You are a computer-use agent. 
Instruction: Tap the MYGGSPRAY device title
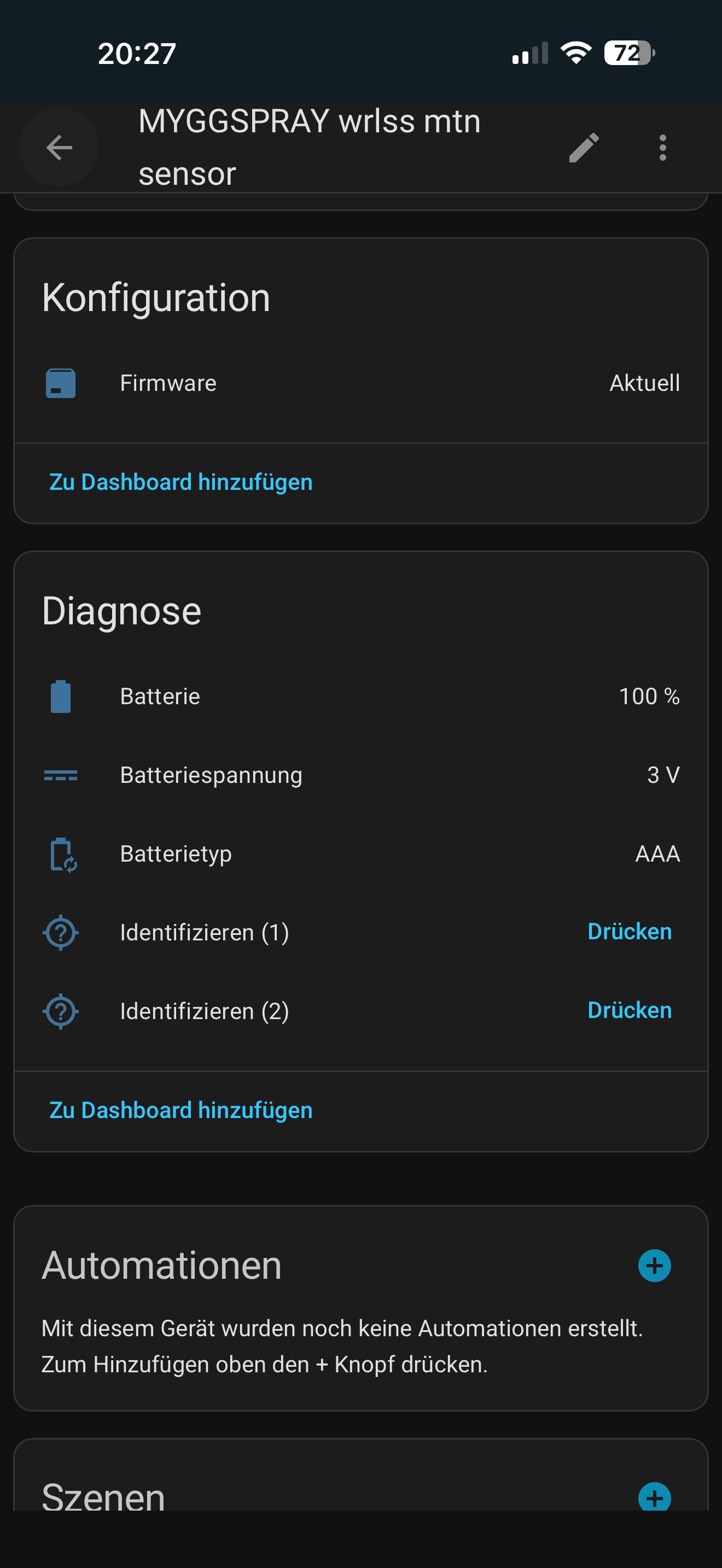tap(309, 147)
